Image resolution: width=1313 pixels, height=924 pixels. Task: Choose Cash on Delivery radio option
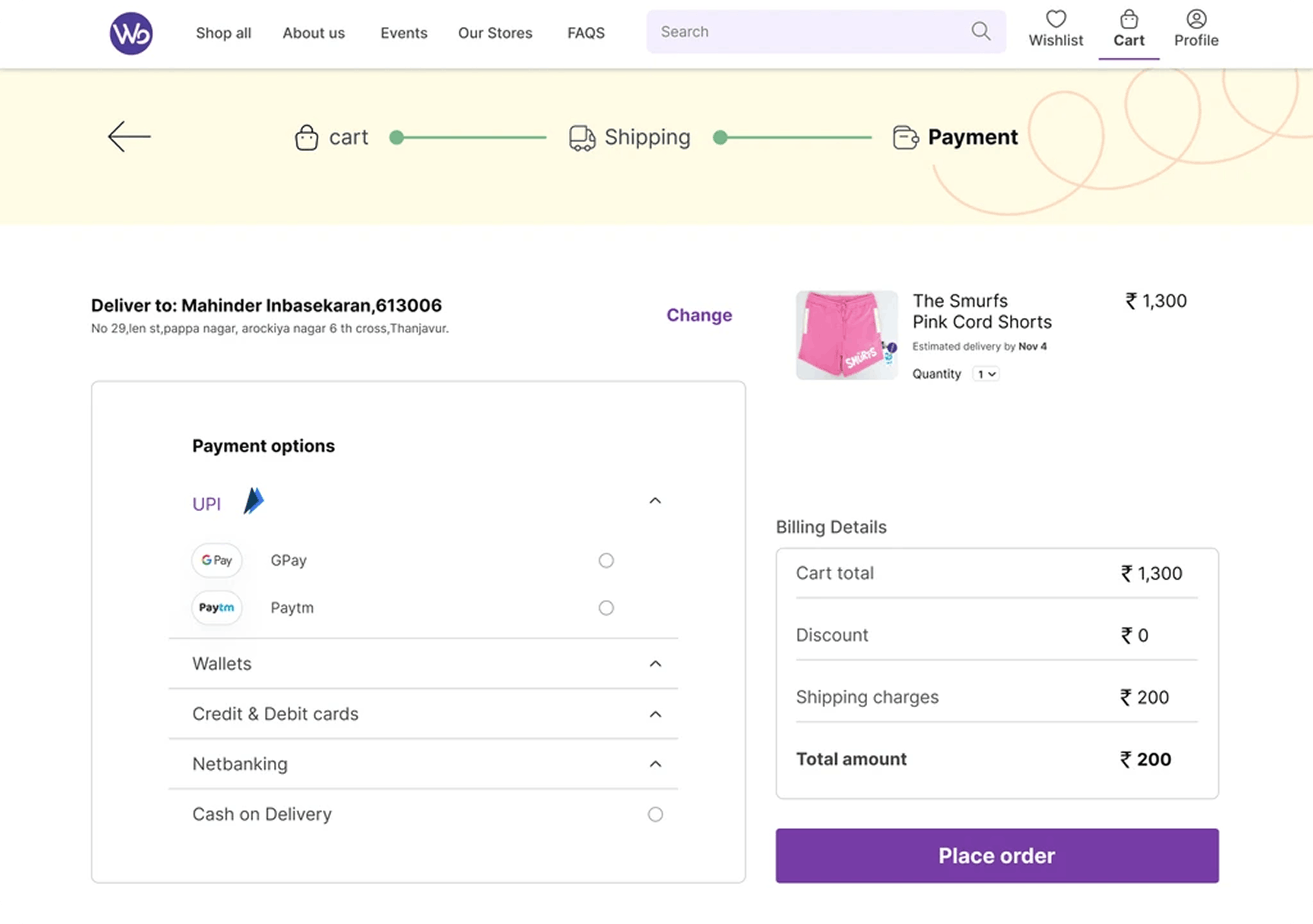[655, 814]
